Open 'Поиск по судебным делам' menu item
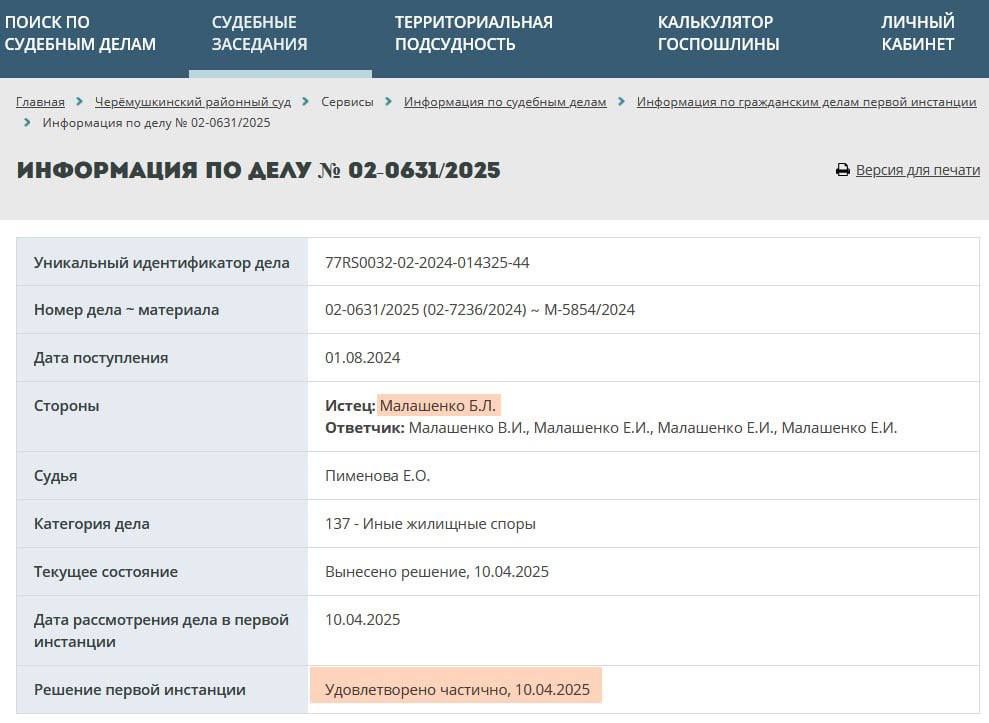The image size is (989, 723). (x=80, y=33)
